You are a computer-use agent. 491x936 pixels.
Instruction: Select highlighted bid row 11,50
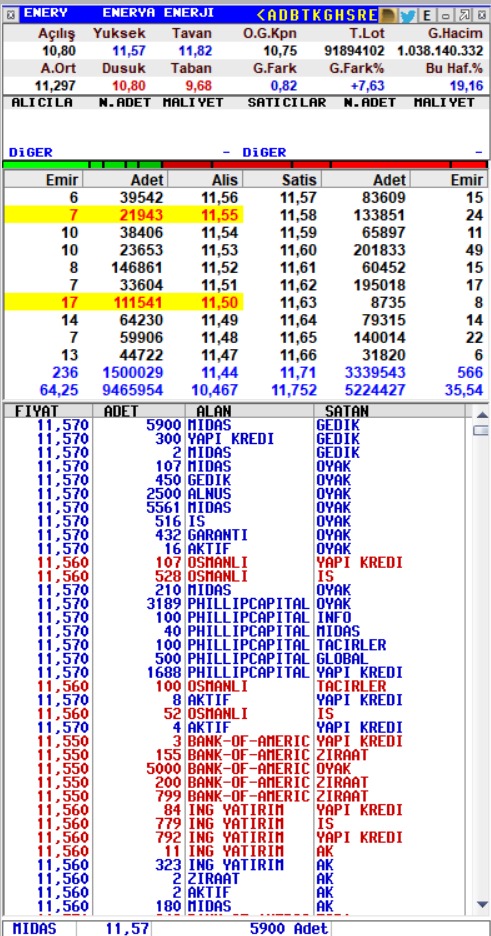(x=124, y=302)
